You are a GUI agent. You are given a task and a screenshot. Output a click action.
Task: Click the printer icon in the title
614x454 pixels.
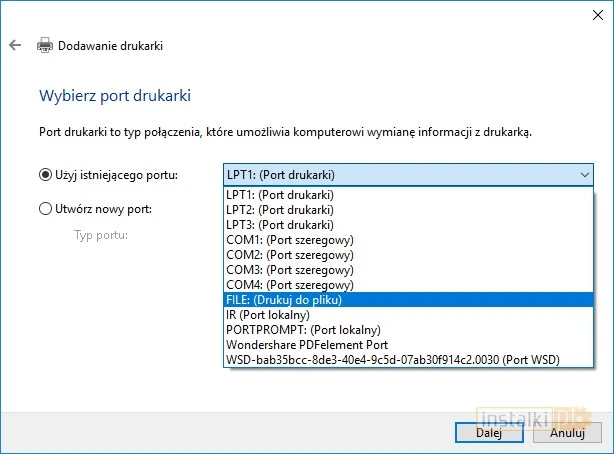click(45, 46)
